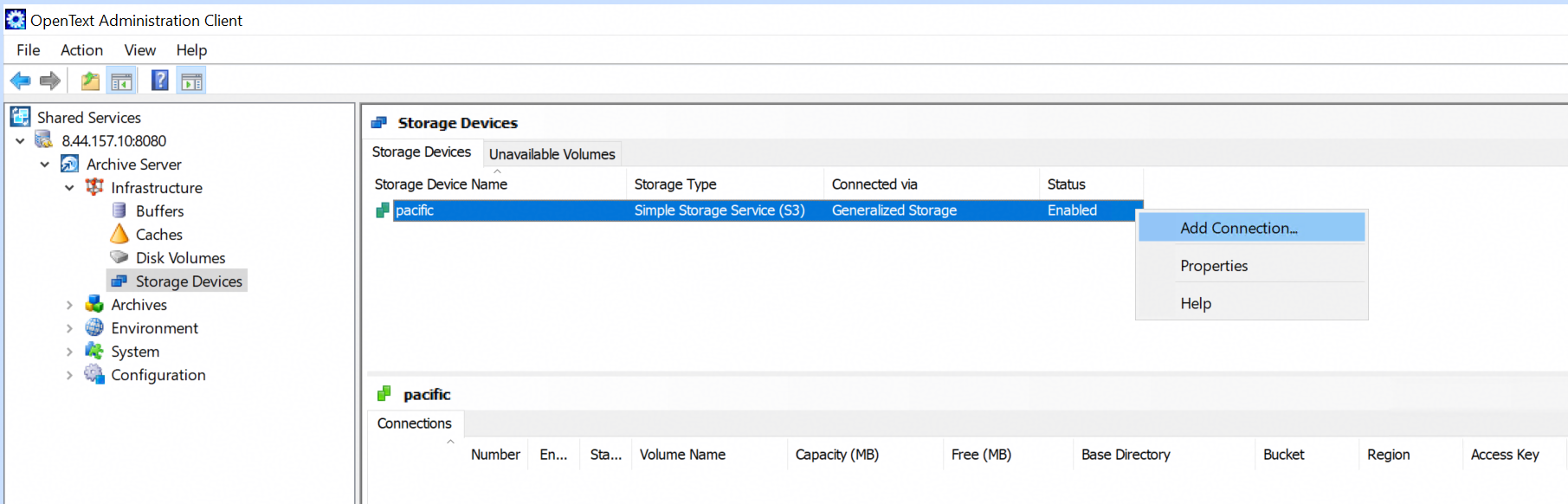1568x504 pixels.
Task: Open the Action menu
Action: [x=81, y=50]
